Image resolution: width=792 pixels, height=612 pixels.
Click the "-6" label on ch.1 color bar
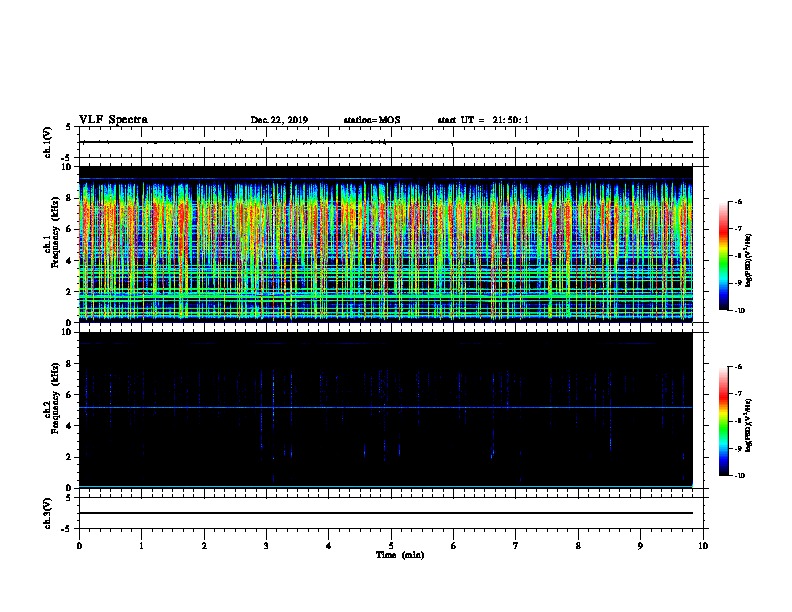click(738, 202)
